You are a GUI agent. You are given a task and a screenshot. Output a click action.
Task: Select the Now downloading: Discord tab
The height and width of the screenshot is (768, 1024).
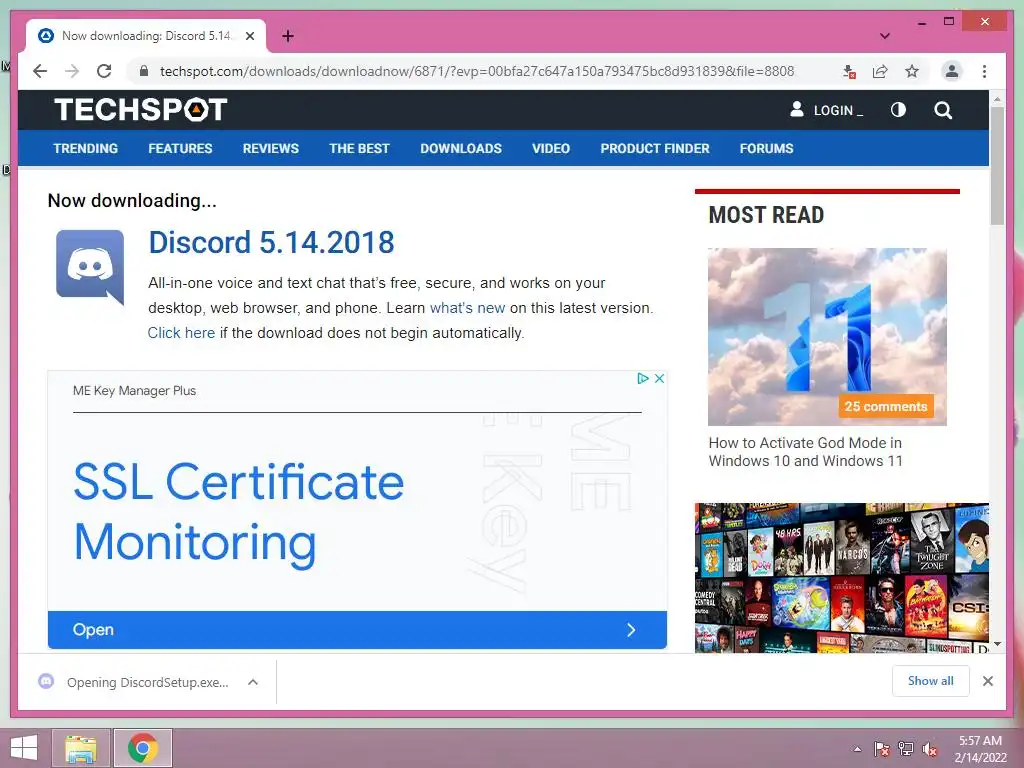[146, 36]
